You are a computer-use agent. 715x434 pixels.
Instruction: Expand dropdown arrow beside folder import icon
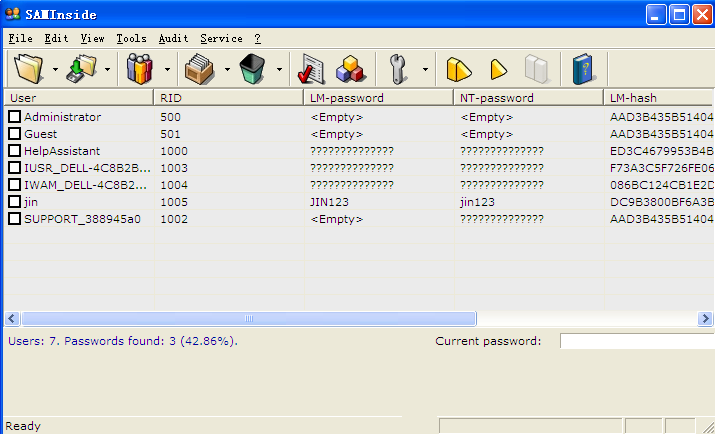pyautogui.click(x=55, y=69)
